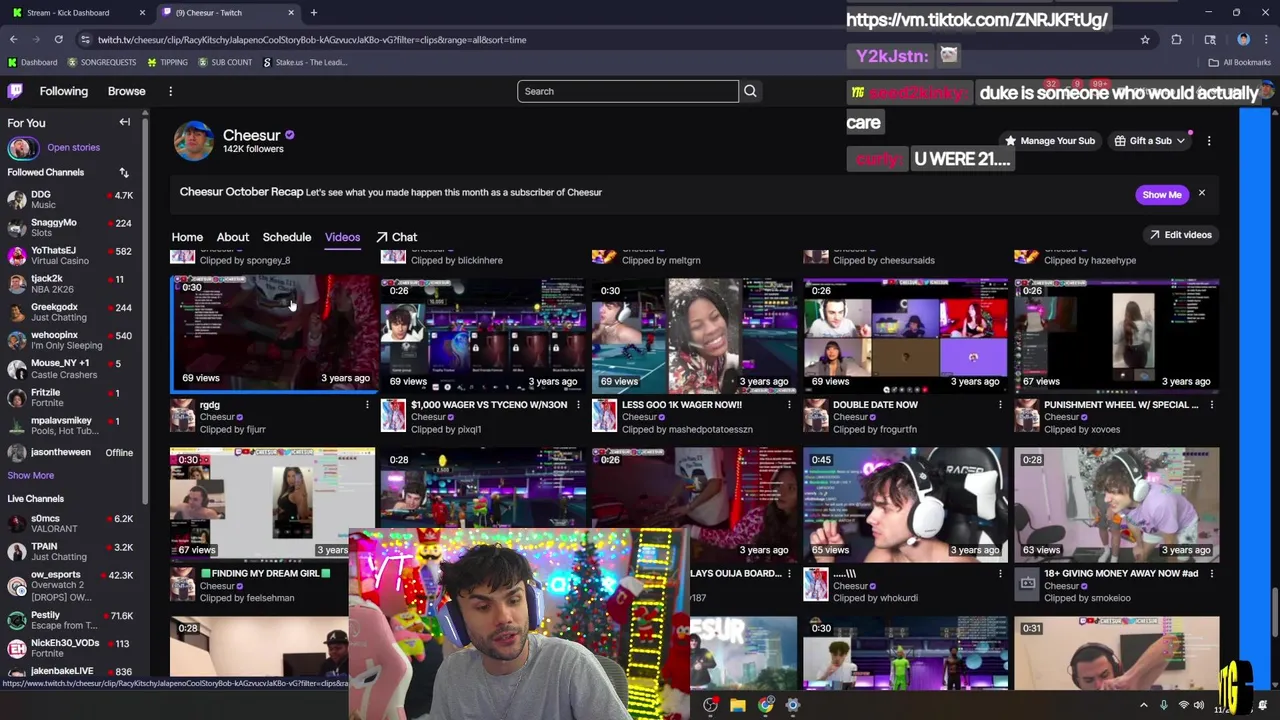Click the search magnifier button

(x=750, y=91)
